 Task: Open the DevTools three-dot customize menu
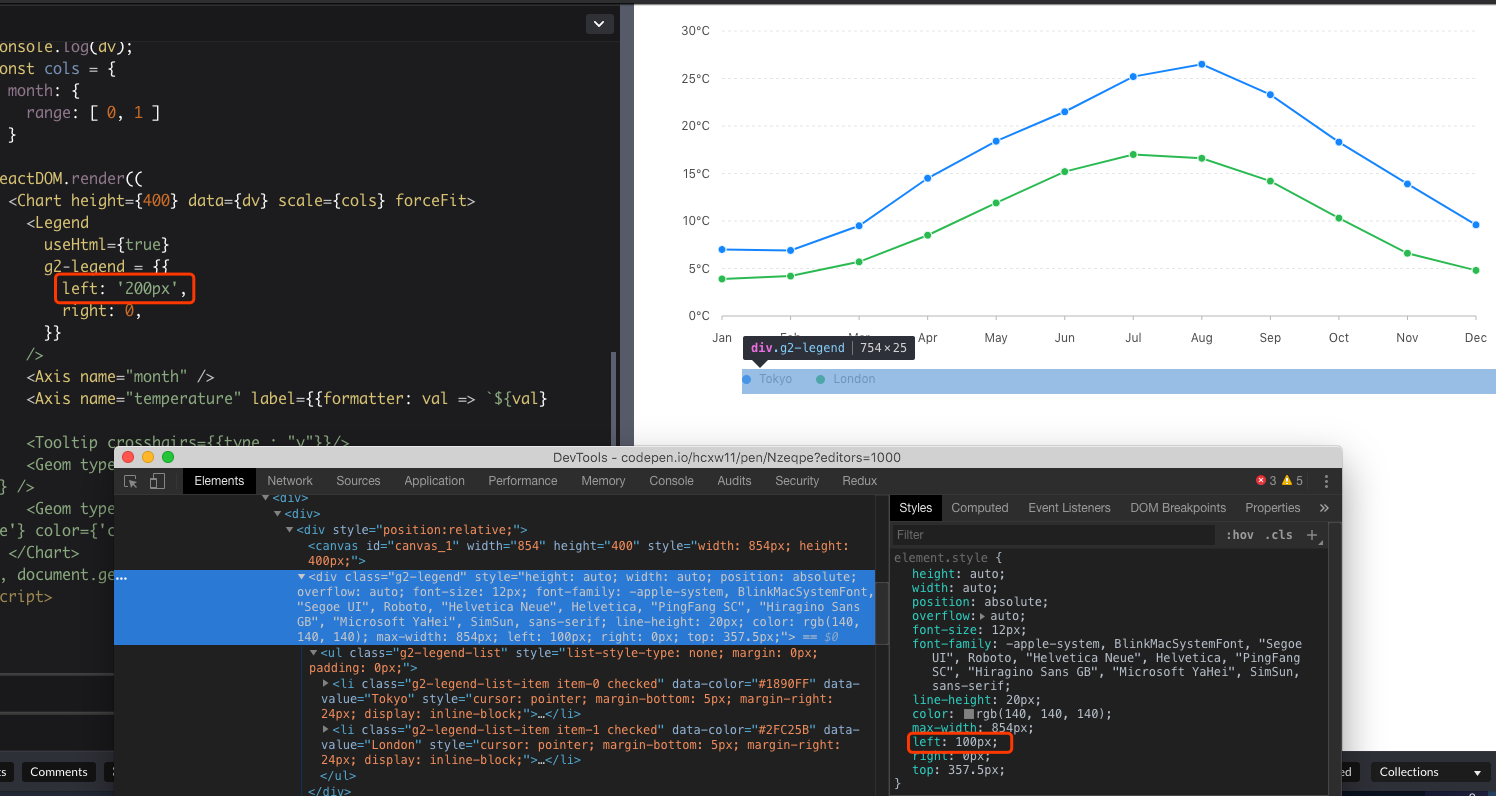[x=1327, y=481]
